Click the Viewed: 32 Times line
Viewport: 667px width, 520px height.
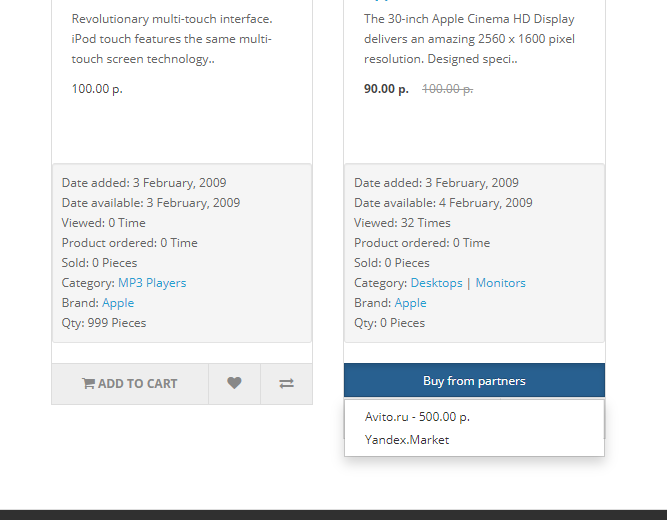402,223
